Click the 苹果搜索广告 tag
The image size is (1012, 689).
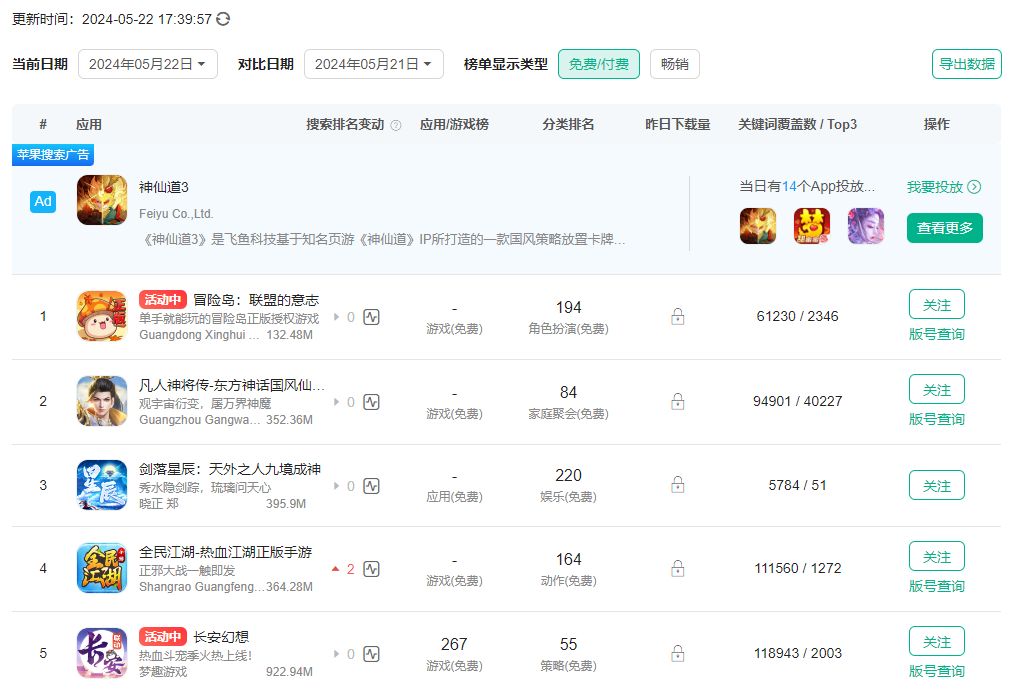53,155
